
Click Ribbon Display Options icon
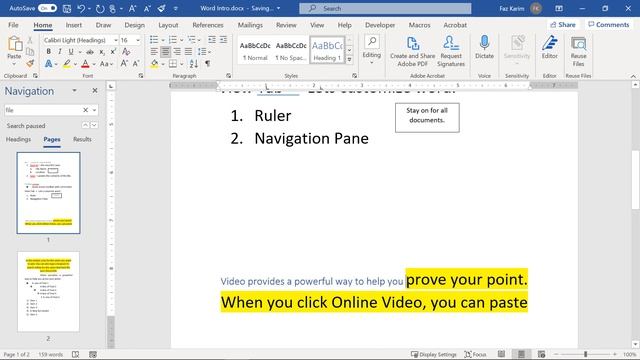tap(559, 8)
